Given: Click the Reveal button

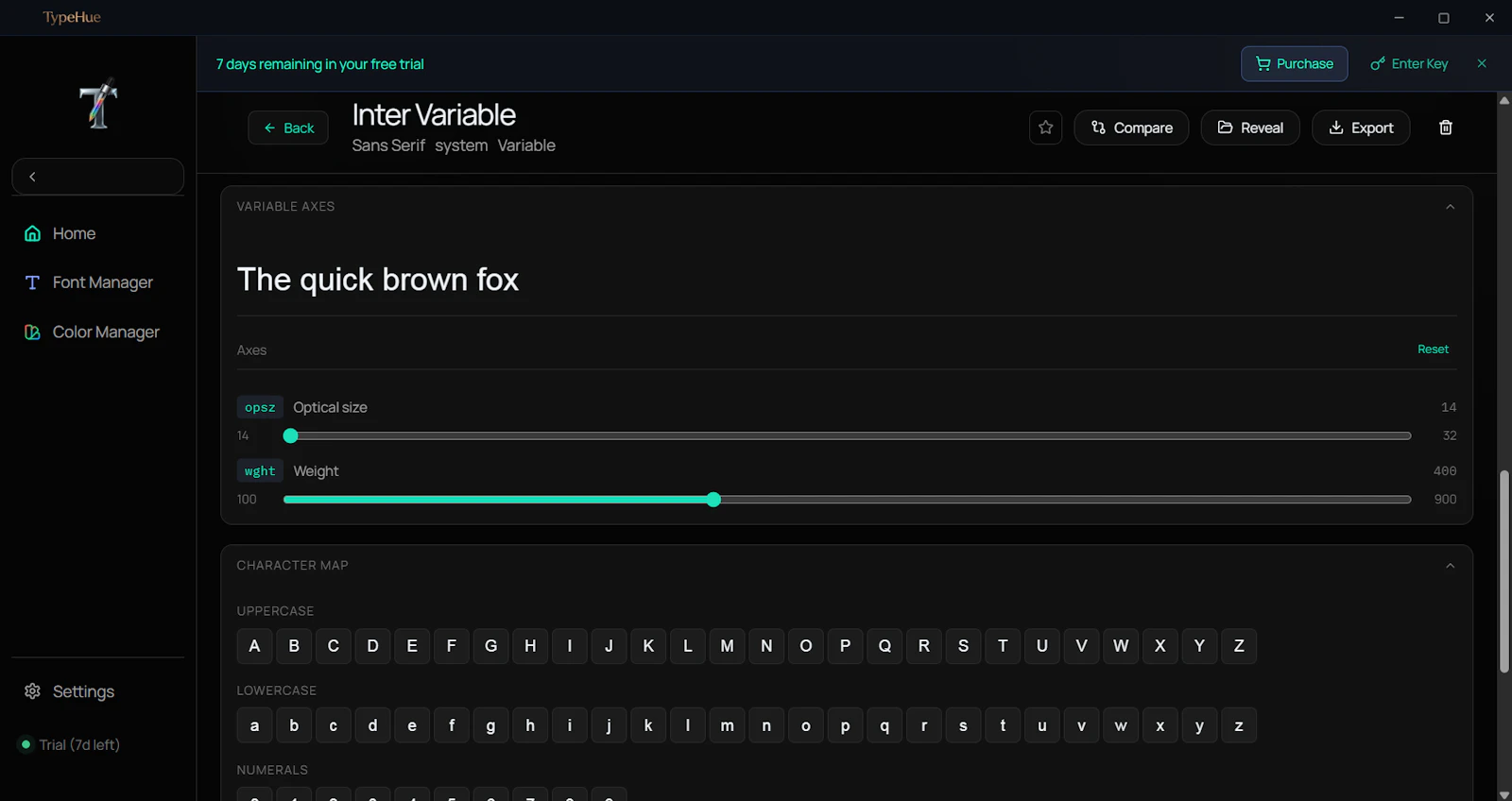Looking at the screenshot, I should [1250, 128].
